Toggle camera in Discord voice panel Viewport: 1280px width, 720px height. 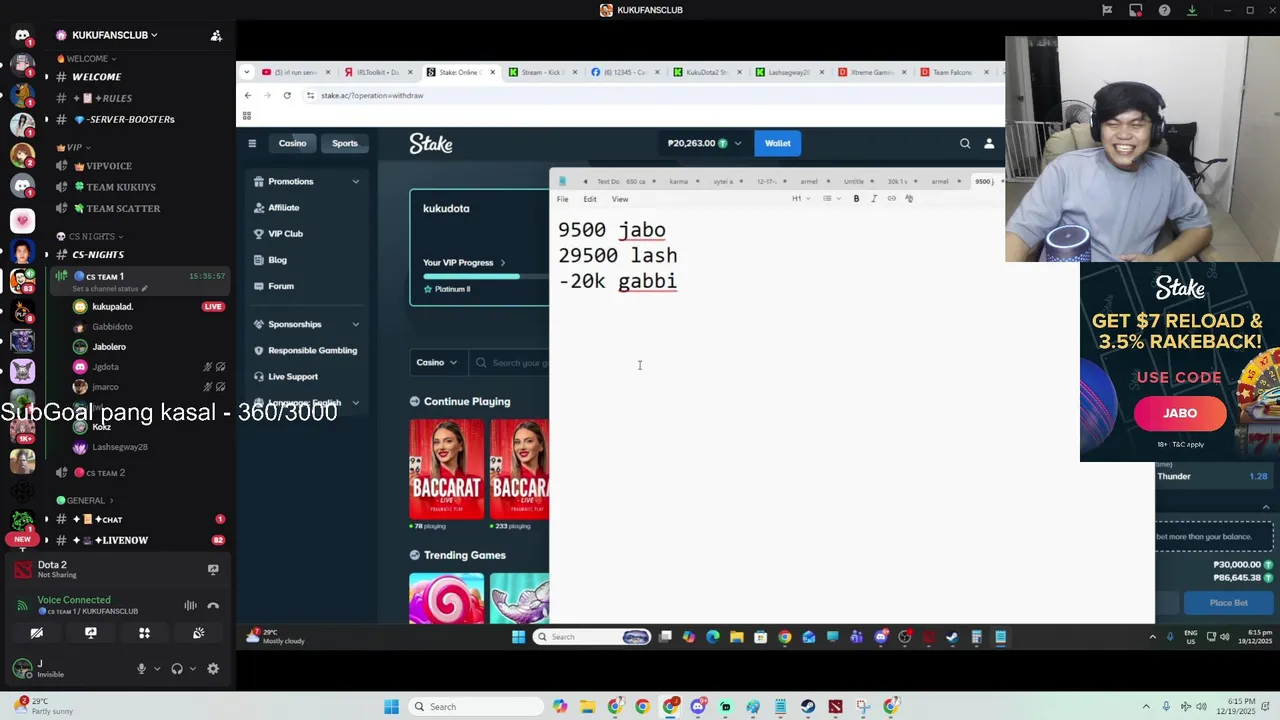click(37, 633)
